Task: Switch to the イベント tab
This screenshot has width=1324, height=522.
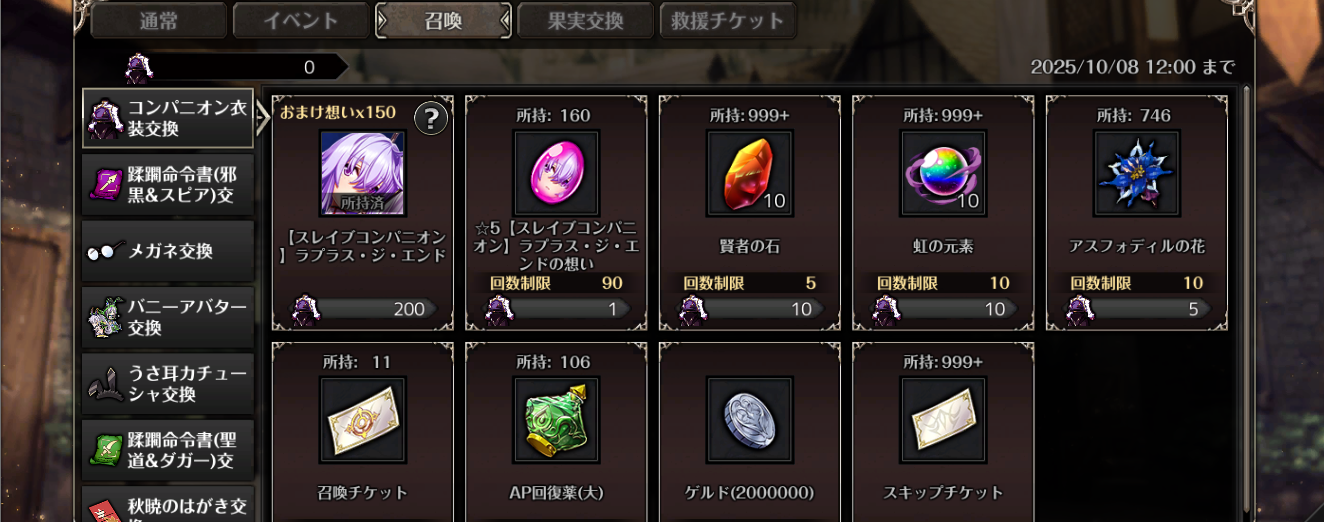Action: click(x=301, y=20)
